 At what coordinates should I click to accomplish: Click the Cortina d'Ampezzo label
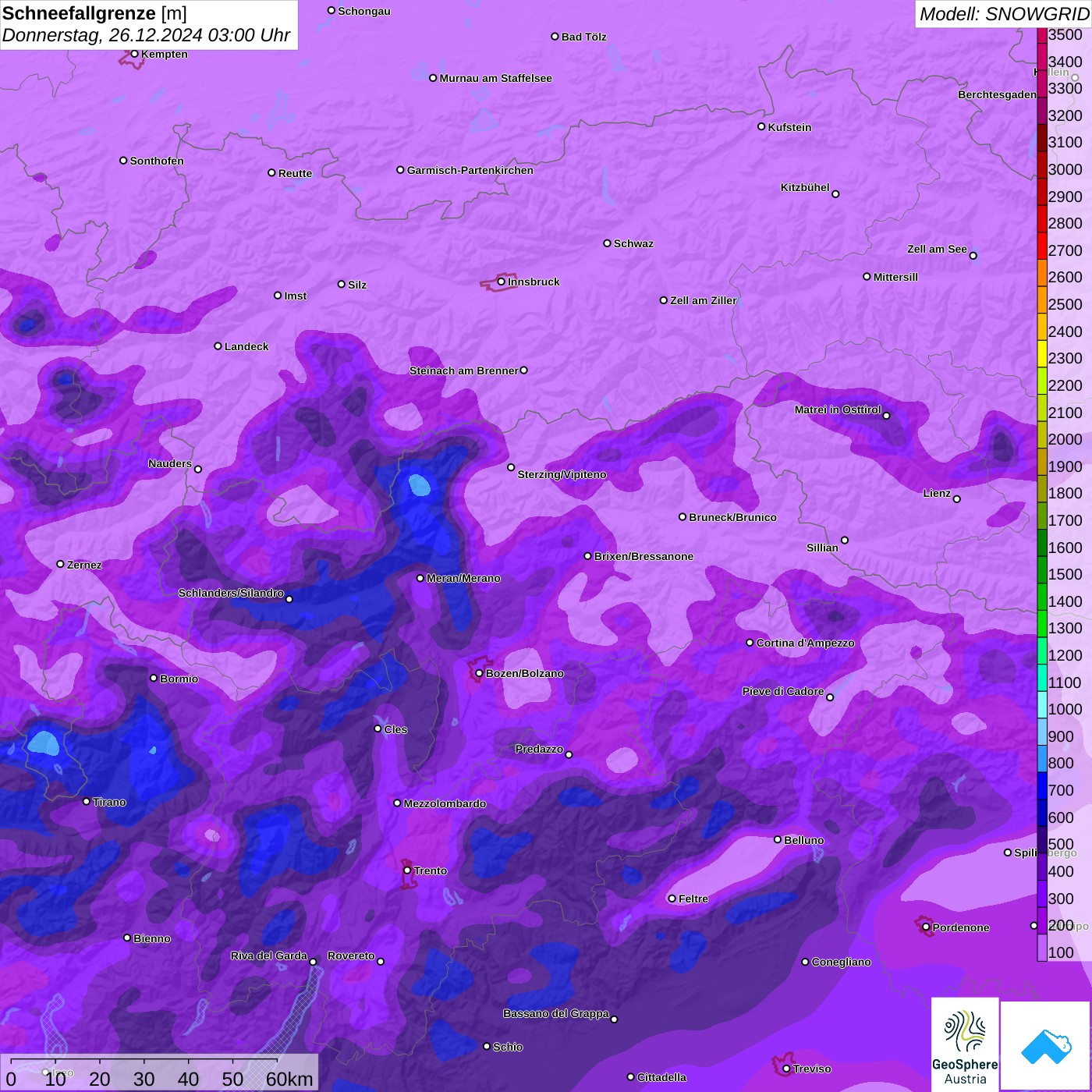[805, 643]
